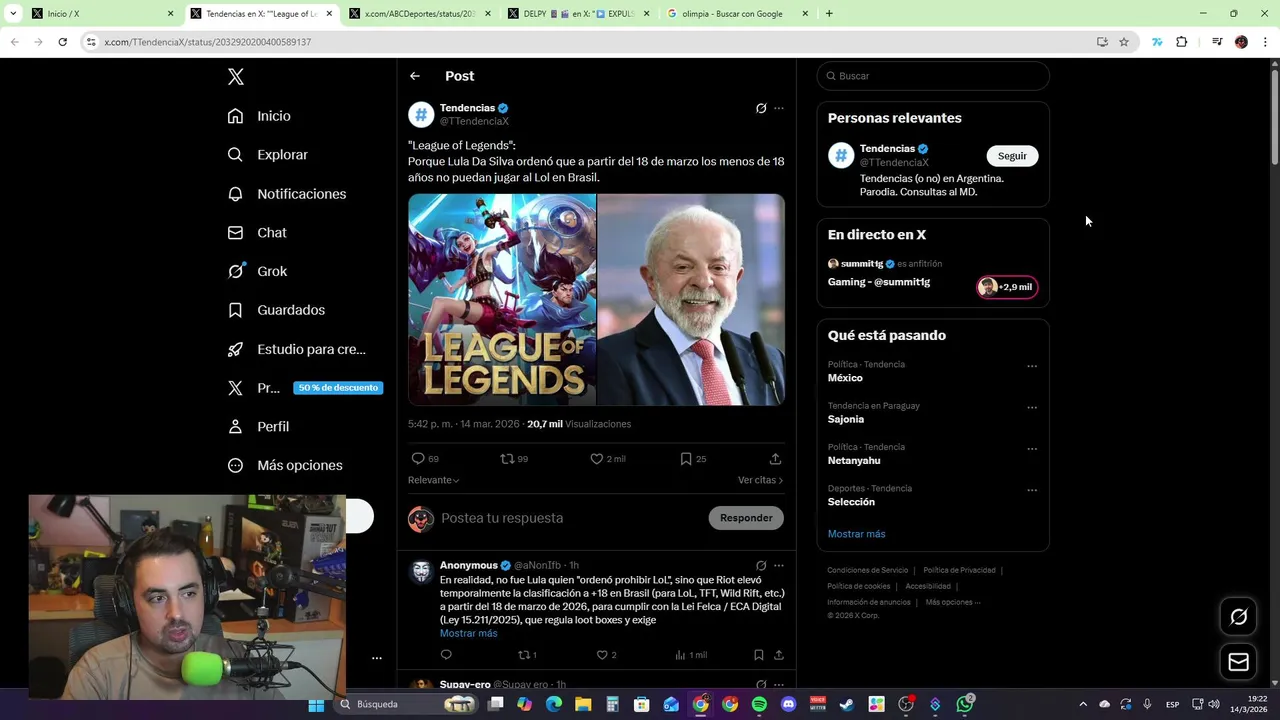Click 50 % de descuento Premium badge
The height and width of the screenshot is (720, 1280).
pyautogui.click(x=338, y=388)
